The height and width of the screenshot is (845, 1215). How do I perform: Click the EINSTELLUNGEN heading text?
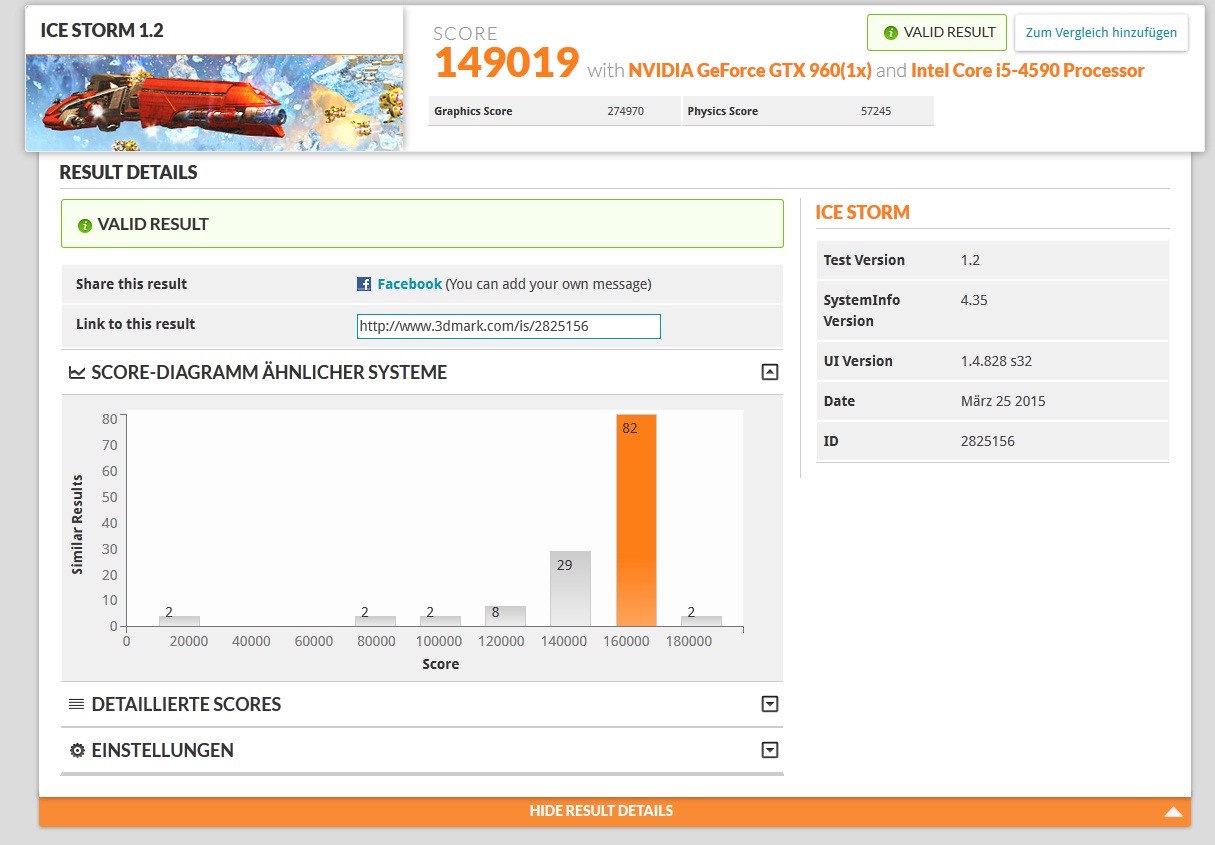[x=162, y=750]
